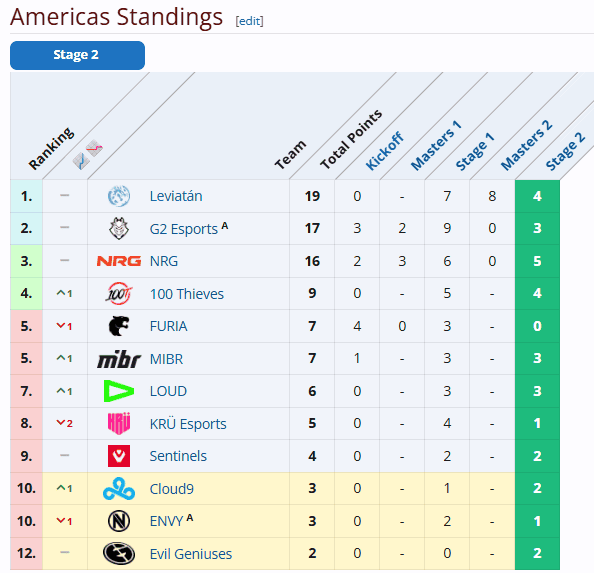This screenshot has width=594, height=573.
Task: Click the red Sentinels logo
Action: (119, 456)
